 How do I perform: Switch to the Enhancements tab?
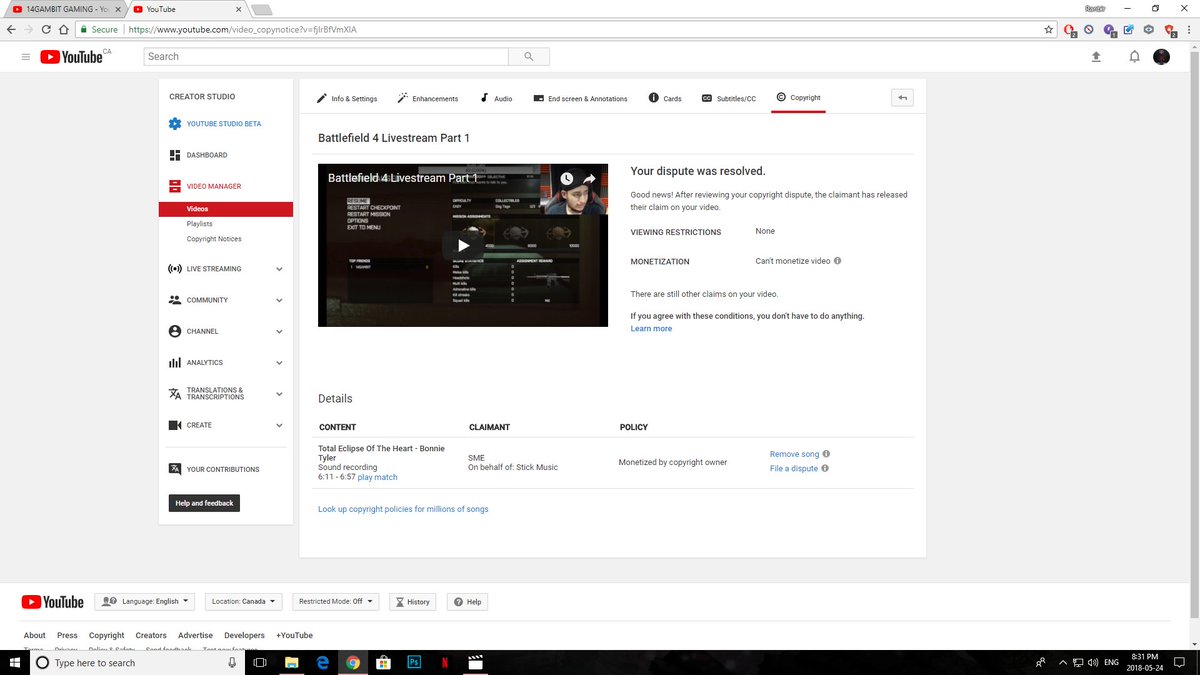428,98
